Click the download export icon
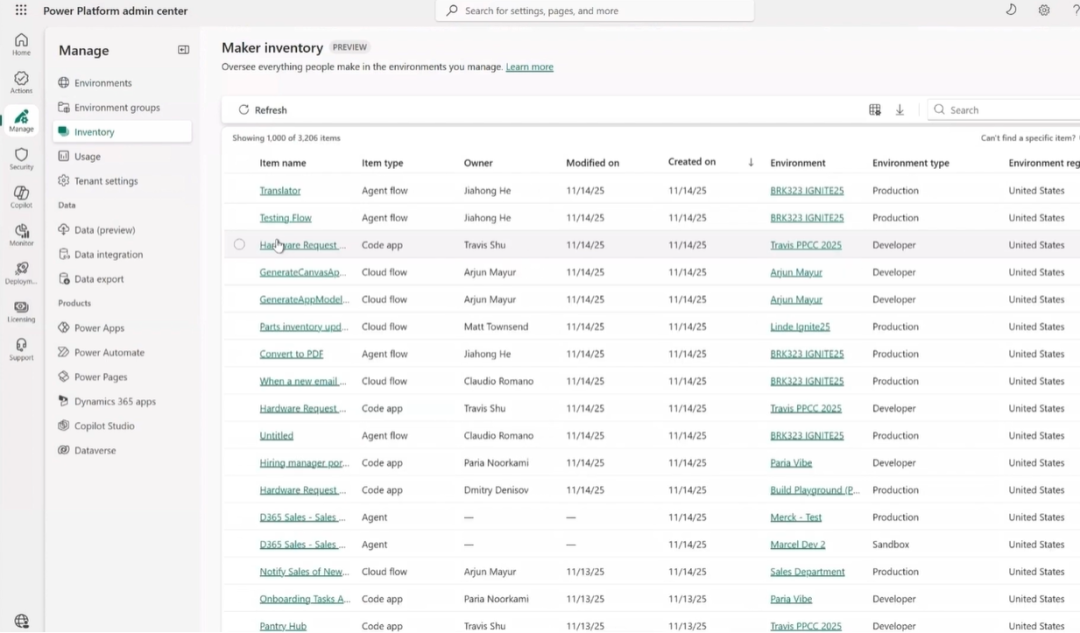 (x=900, y=110)
